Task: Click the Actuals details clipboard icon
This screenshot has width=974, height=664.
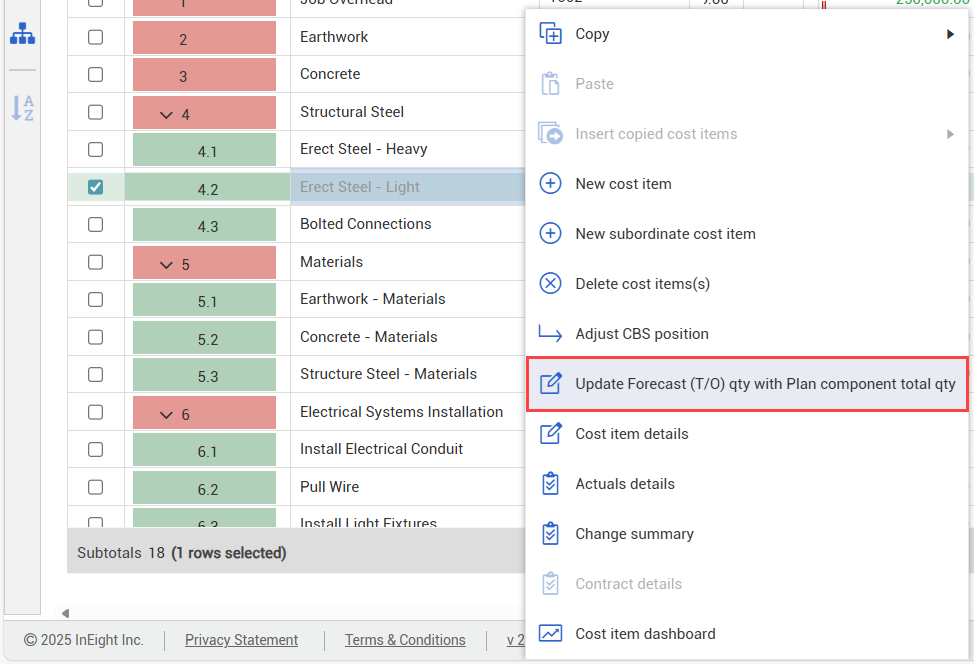Action: 550,484
